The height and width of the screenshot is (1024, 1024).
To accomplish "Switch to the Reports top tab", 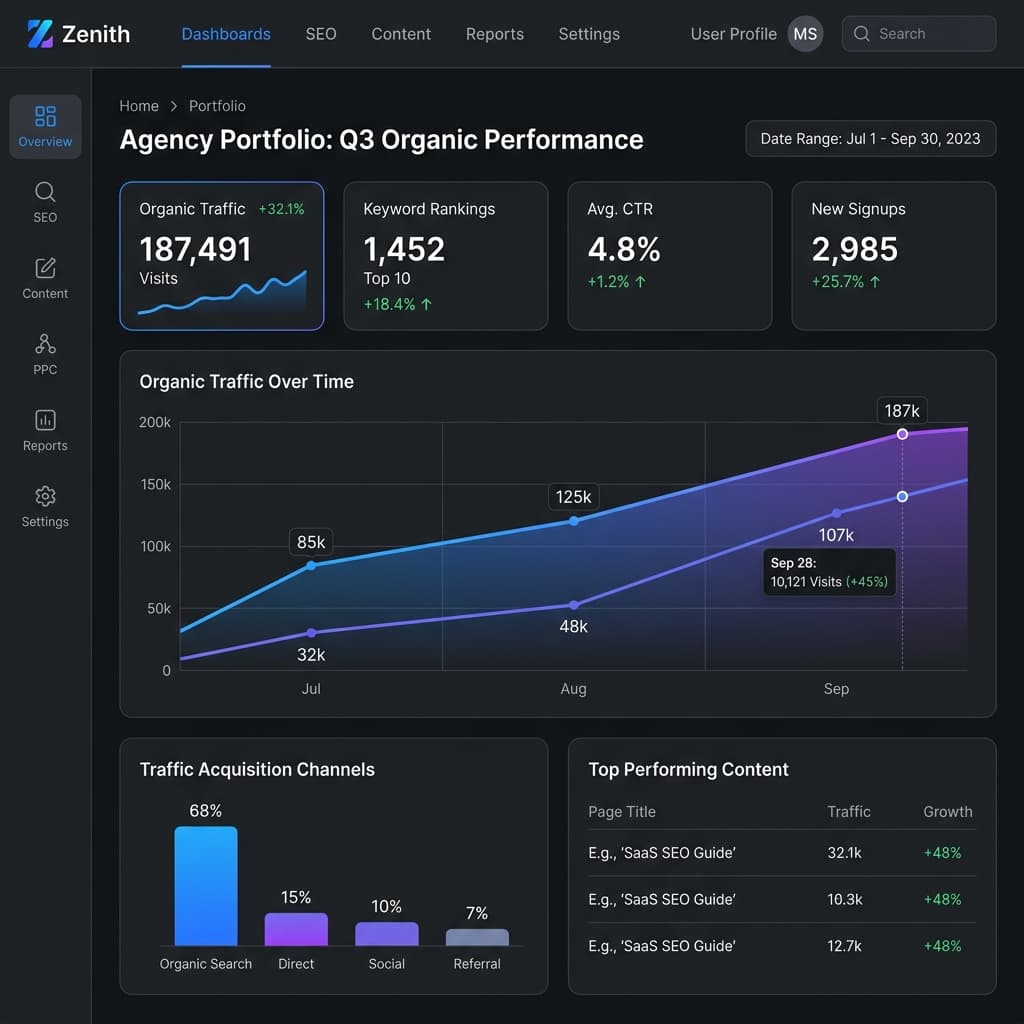I will [x=494, y=34].
